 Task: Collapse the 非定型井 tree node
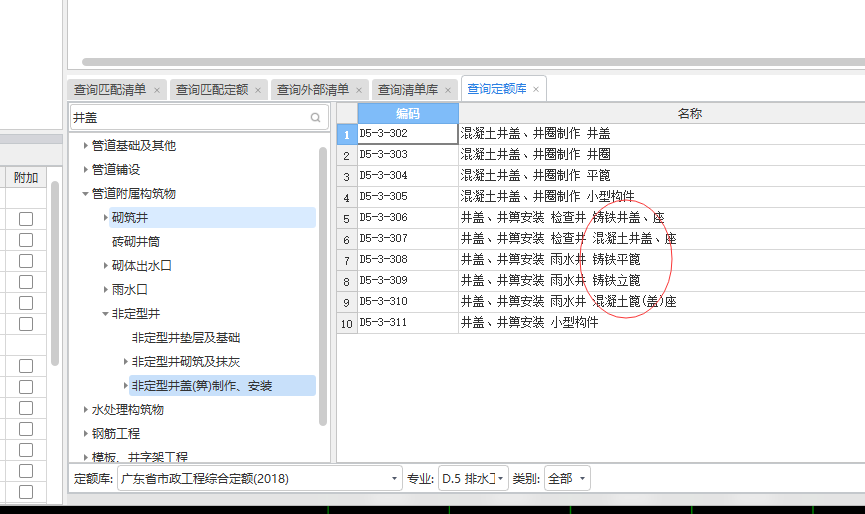click(x=105, y=314)
